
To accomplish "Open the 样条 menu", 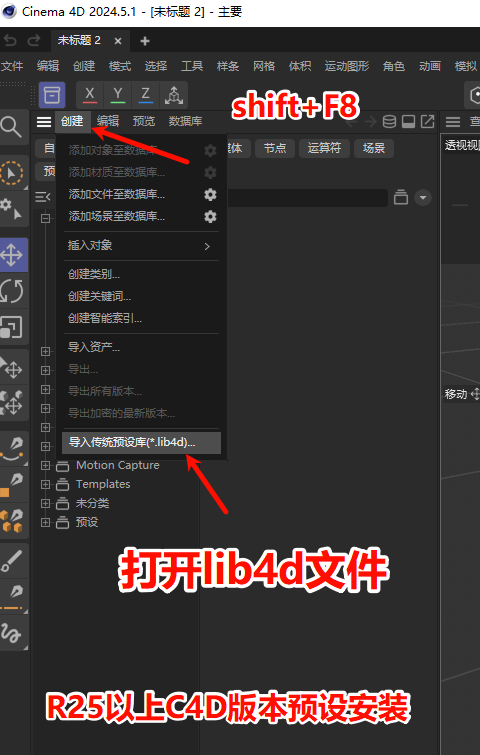I will click(x=228, y=66).
